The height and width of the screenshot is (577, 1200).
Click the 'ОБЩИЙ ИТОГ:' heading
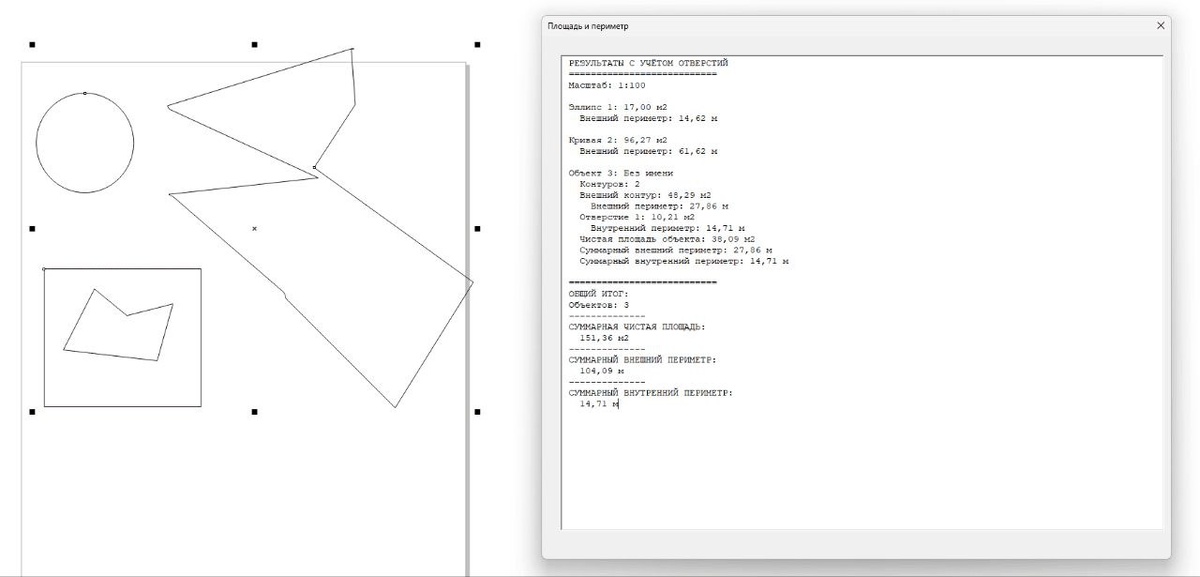(x=599, y=294)
